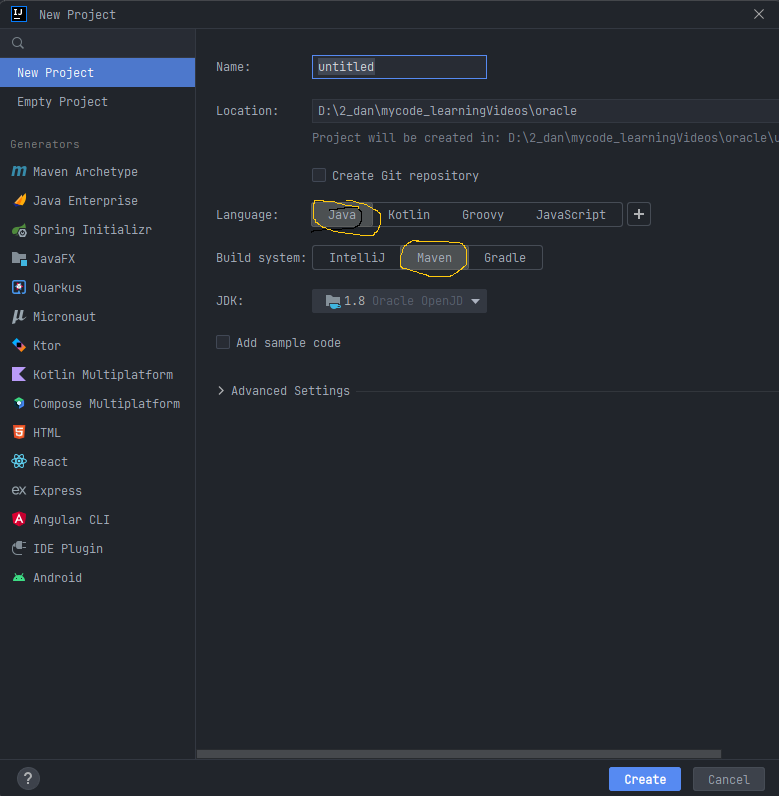The image size is (784, 798).
Task: Click the Quarkus generator icon
Action: [x=19, y=288]
